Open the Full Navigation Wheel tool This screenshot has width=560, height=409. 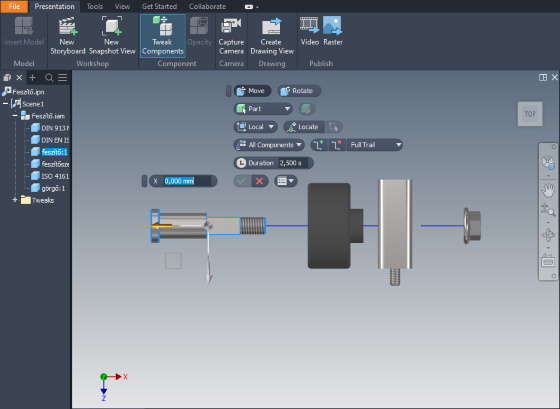pos(548,163)
